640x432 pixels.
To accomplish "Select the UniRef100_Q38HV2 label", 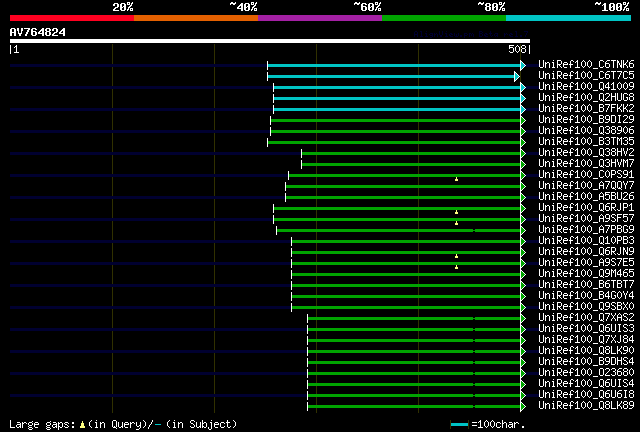I will 586,153.
